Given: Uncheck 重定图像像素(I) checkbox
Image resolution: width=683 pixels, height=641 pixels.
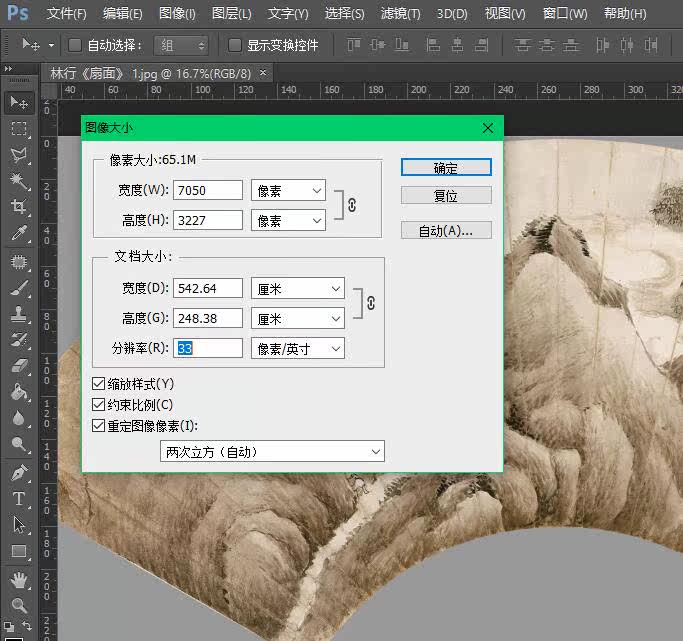Looking at the screenshot, I should [x=98, y=425].
